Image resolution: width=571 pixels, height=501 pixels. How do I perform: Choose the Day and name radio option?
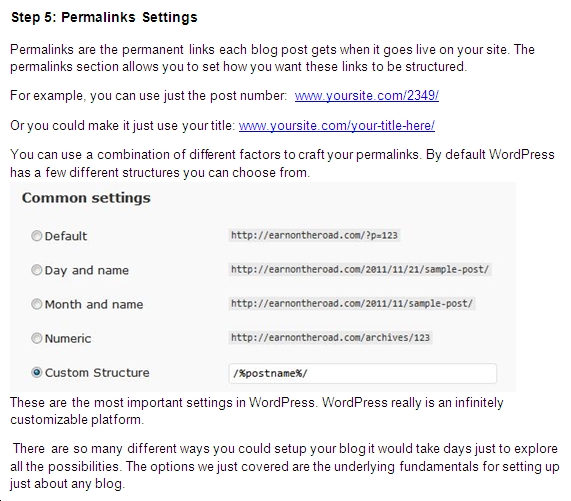(36, 270)
